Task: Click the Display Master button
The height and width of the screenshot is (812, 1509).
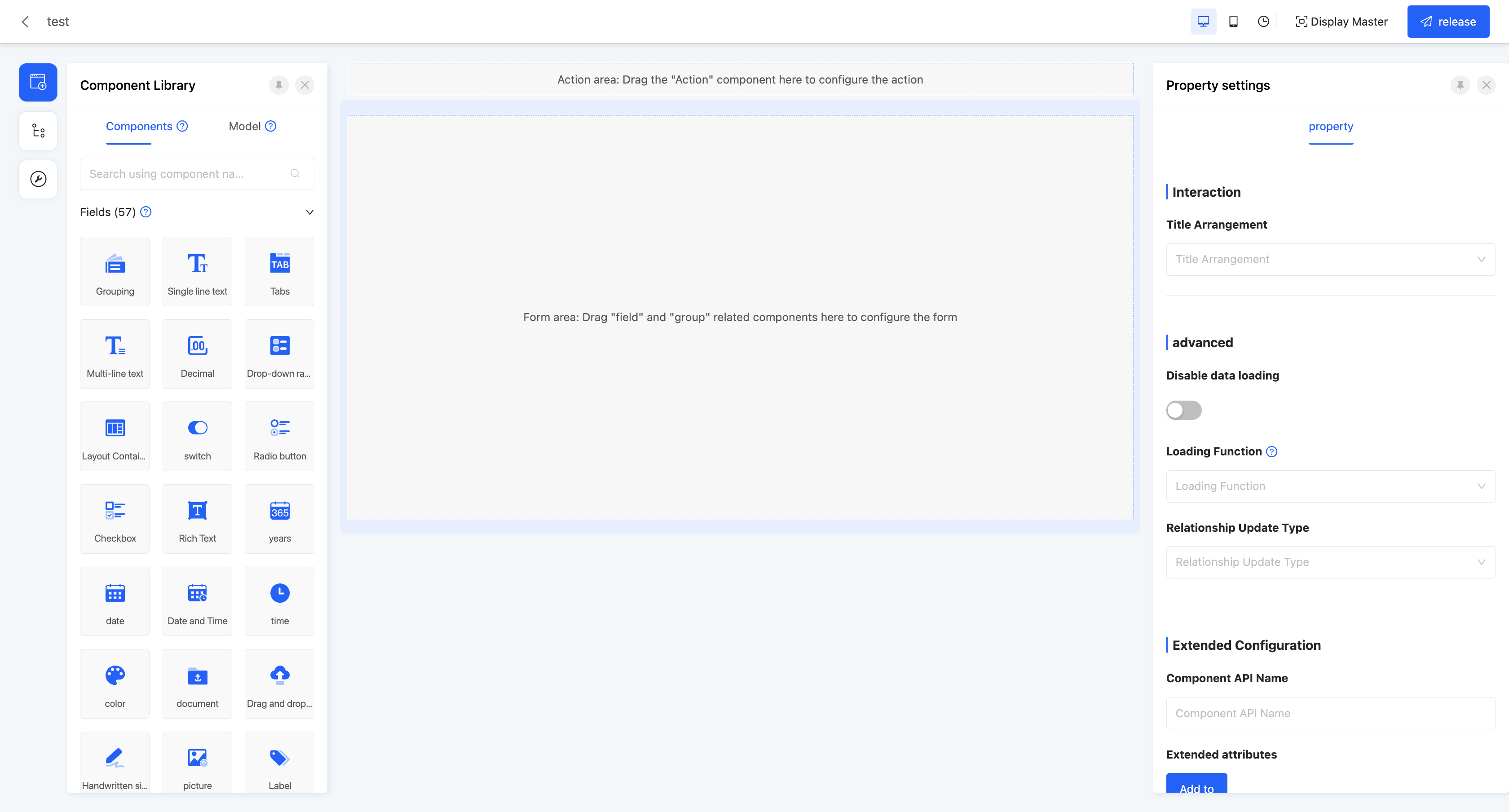Action: pyautogui.click(x=1341, y=22)
